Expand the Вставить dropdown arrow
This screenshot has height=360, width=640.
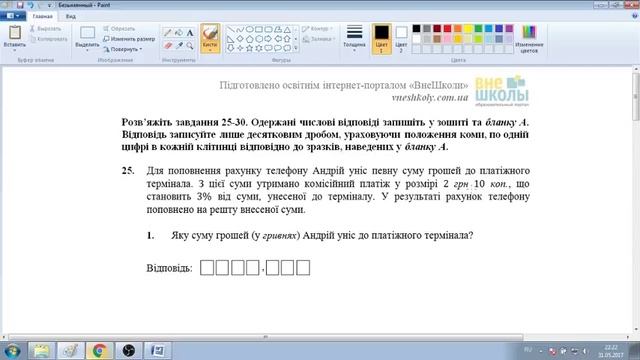(x=15, y=51)
